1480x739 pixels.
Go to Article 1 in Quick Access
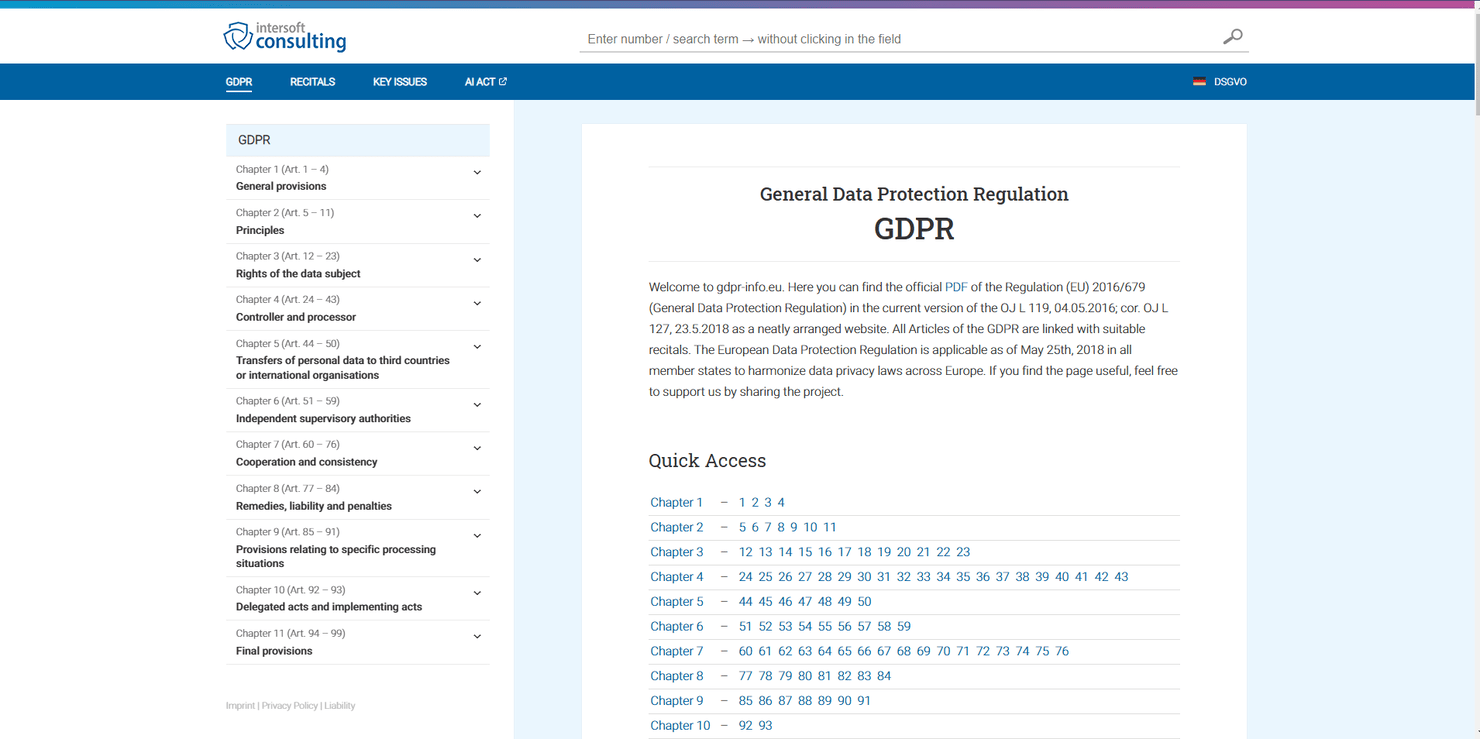[x=742, y=502]
